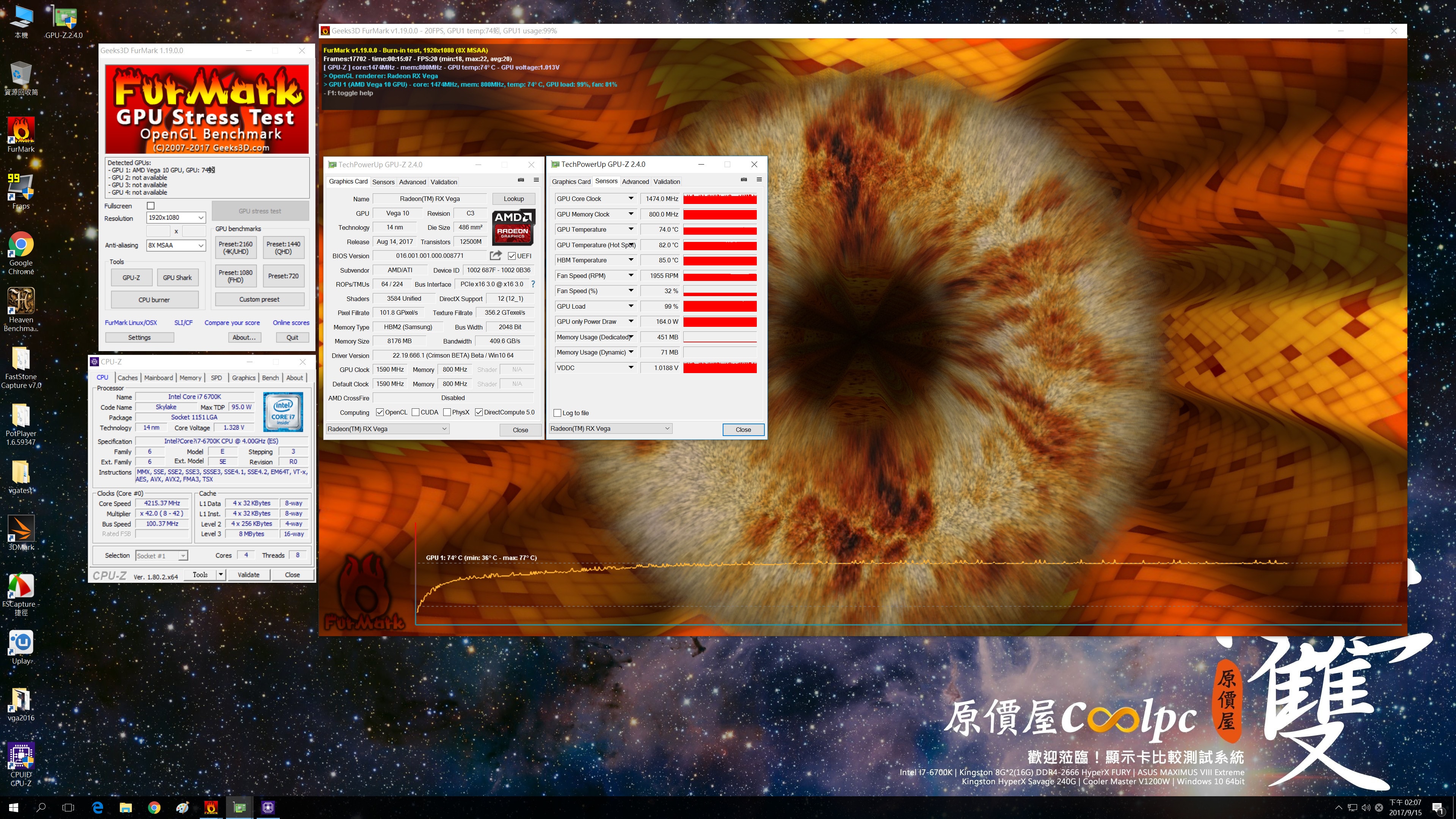Viewport: 1456px width, 819px height.
Task: Open CPUID CPU-Z desktop shortcut
Action: click(x=21, y=764)
